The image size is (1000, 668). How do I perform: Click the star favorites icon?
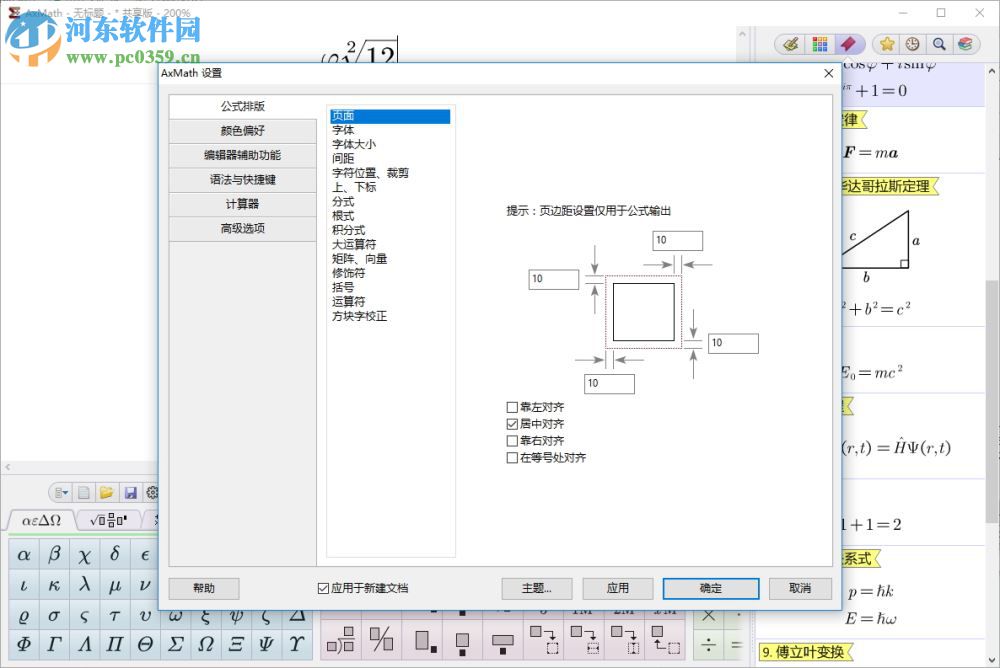(x=888, y=44)
